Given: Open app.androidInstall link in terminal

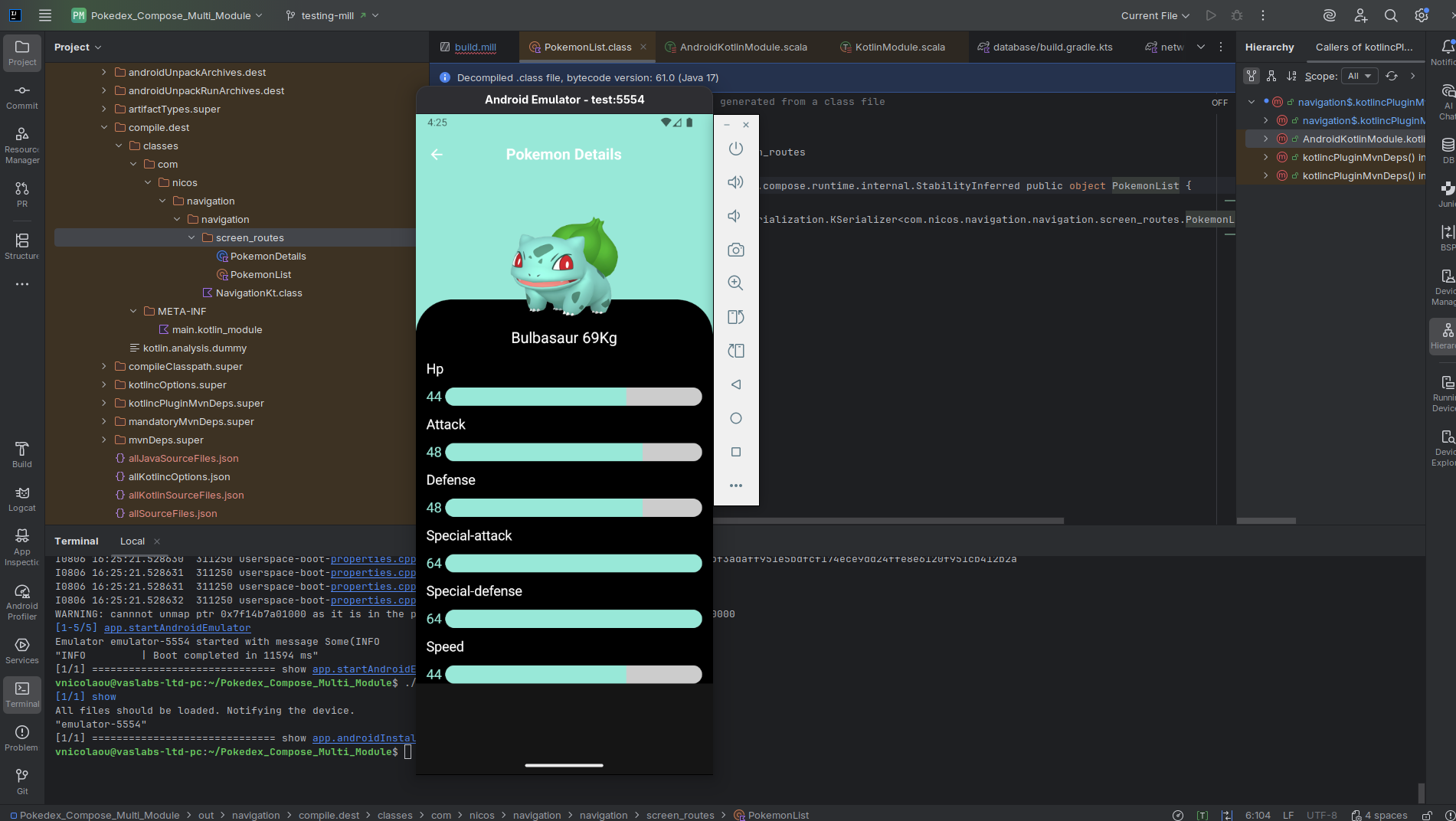Looking at the screenshot, I should click(364, 738).
